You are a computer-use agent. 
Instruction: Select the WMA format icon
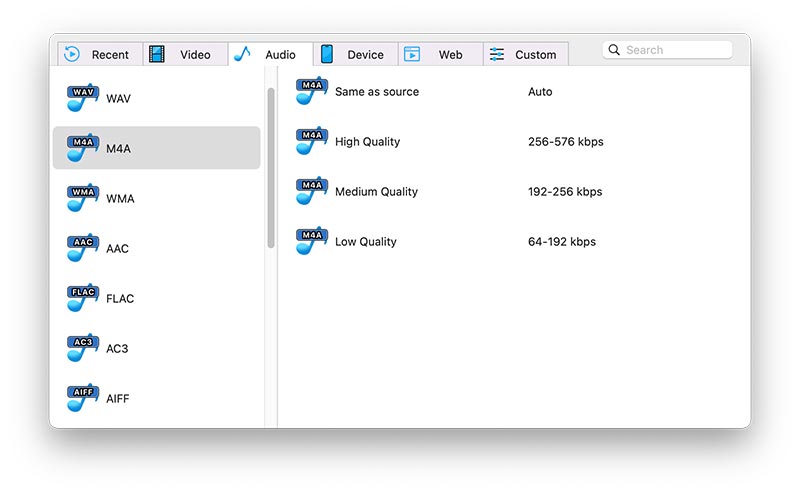pos(83,198)
